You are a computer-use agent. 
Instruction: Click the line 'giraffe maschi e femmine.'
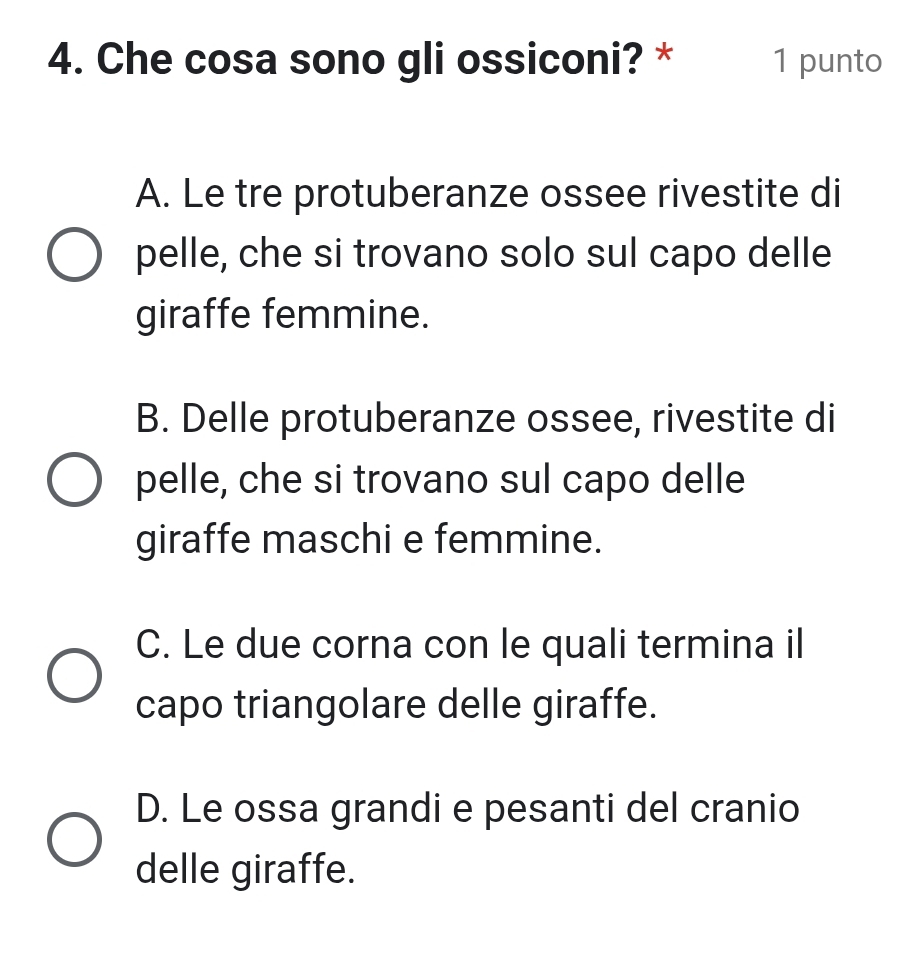click(369, 543)
